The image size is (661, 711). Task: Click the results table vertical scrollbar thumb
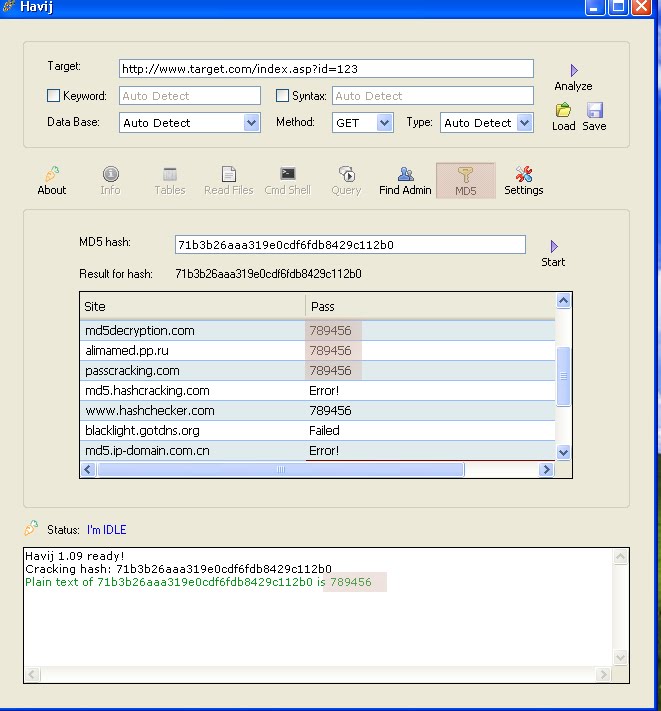564,376
